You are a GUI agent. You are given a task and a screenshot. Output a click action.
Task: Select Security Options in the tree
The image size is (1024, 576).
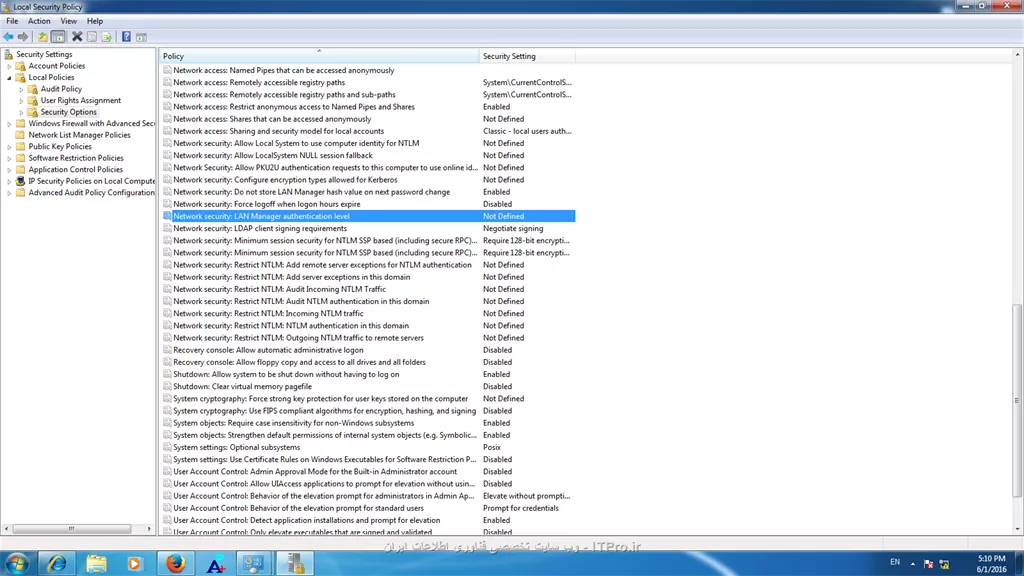click(x=69, y=112)
